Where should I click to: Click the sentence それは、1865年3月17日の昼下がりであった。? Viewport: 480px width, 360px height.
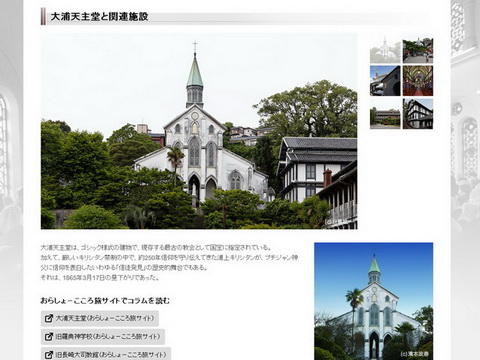100,278
